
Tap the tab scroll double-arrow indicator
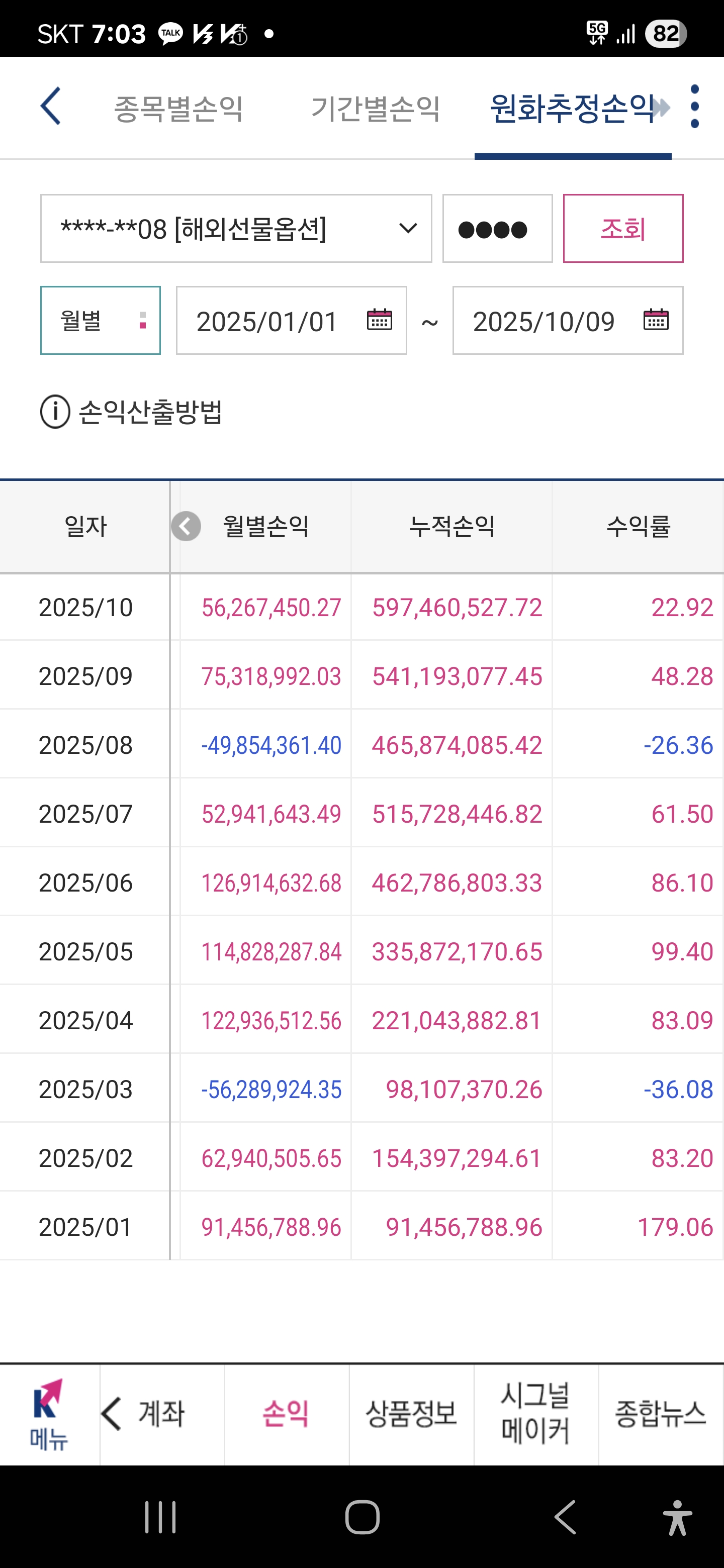tap(660, 108)
